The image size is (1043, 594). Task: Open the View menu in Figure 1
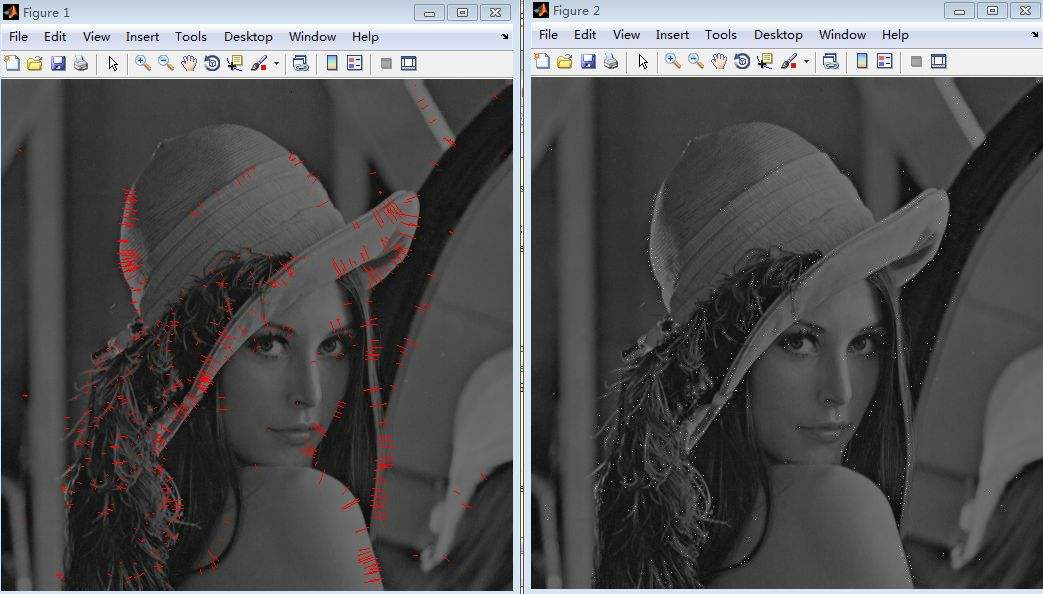click(x=96, y=37)
